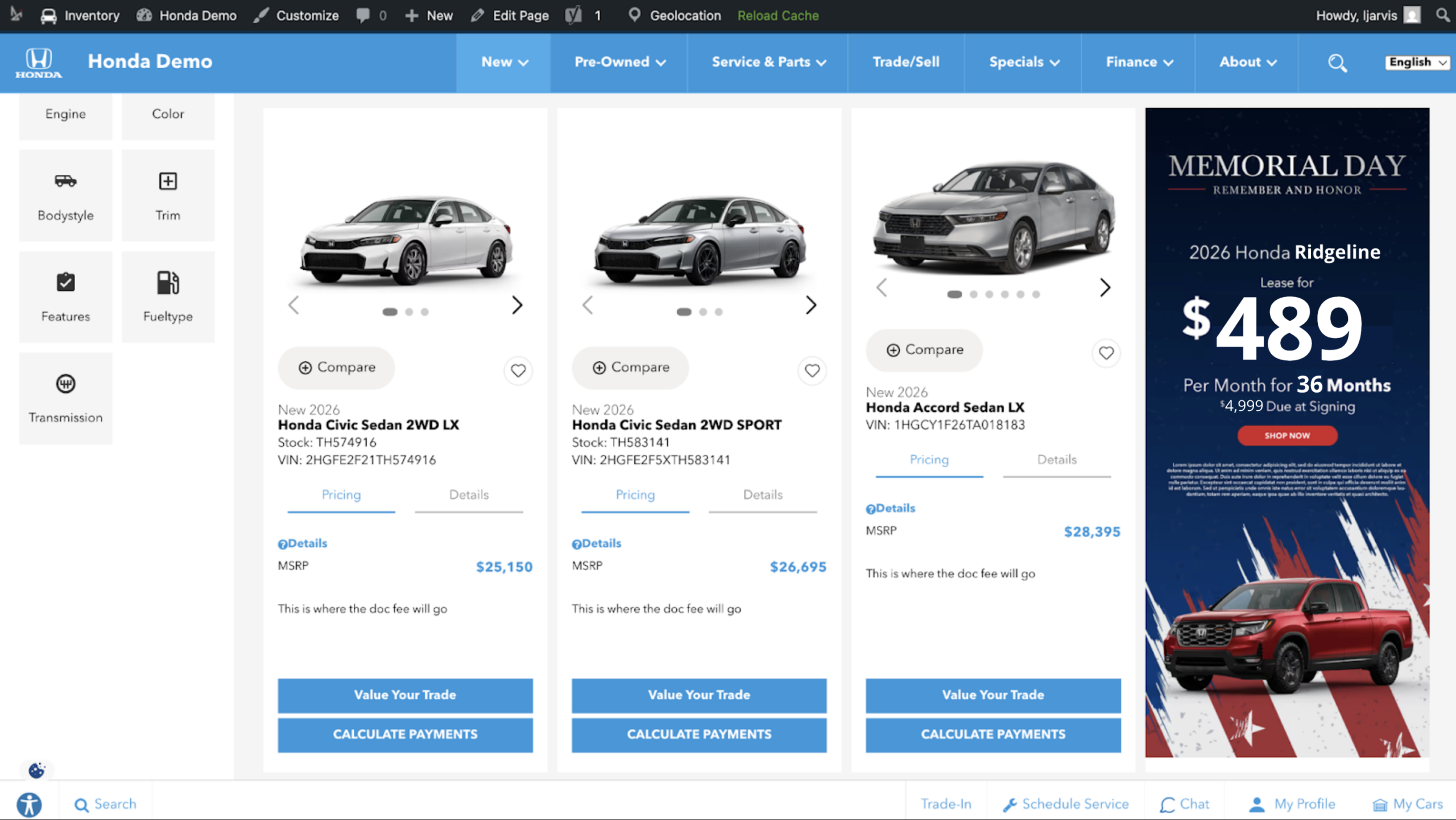This screenshot has height=820, width=1456.
Task: Expand the Specials navigation menu
Action: coord(1024,62)
